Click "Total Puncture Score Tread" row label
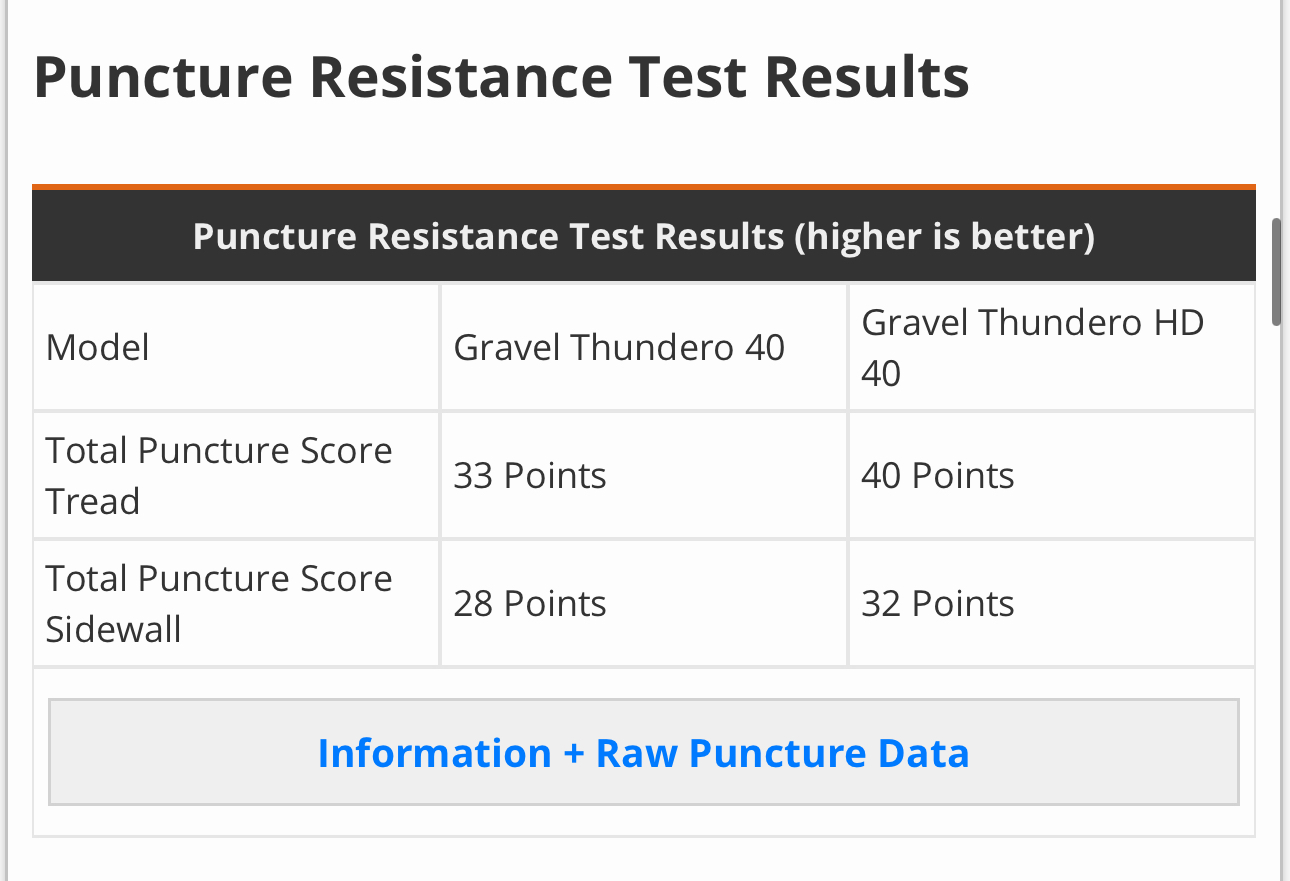The image size is (1290, 881). [x=219, y=475]
